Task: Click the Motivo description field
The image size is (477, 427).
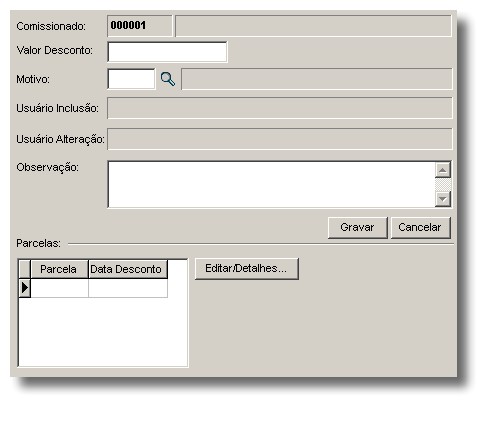Action: coord(317,79)
